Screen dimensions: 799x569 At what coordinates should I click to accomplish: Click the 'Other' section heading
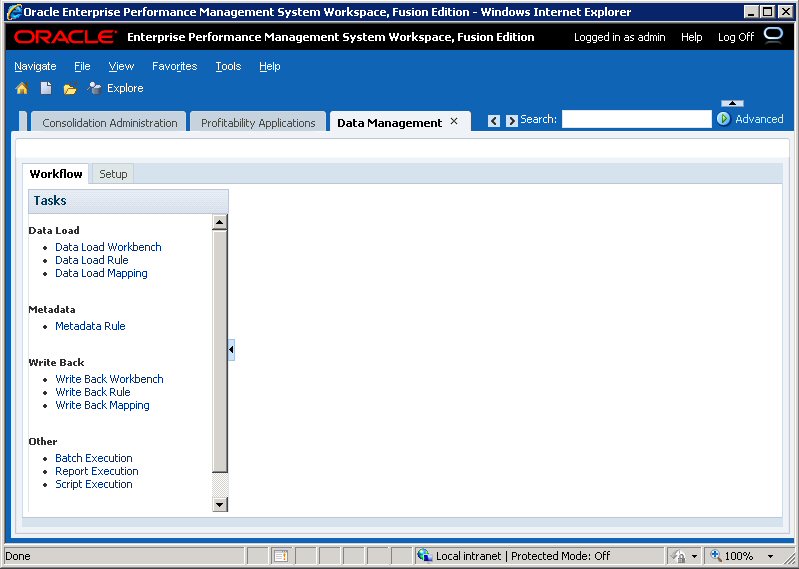pos(43,441)
